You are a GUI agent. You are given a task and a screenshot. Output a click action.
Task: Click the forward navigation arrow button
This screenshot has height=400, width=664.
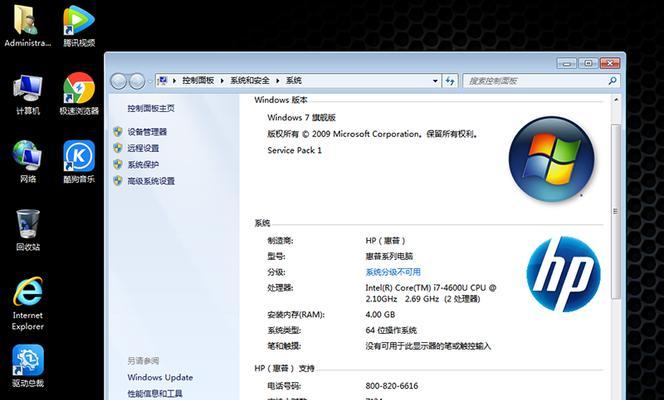(x=136, y=81)
